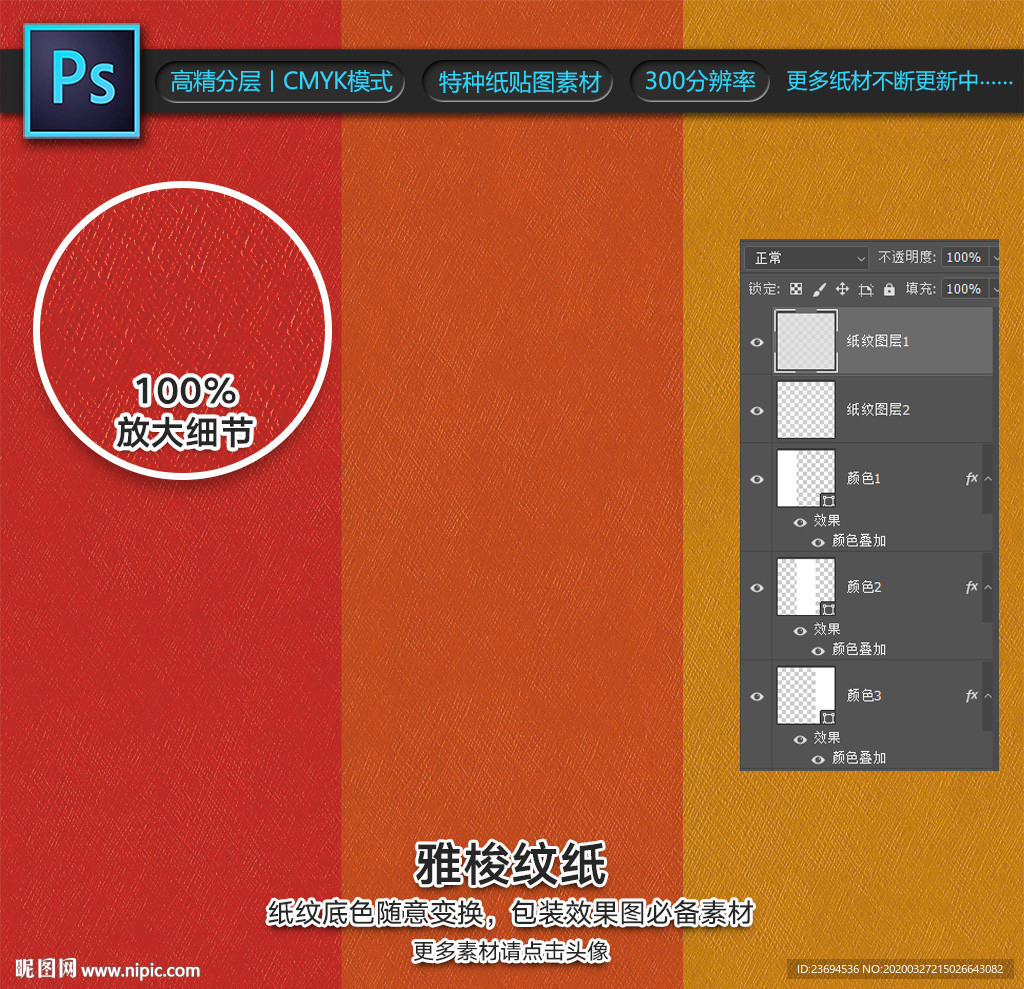The width and height of the screenshot is (1024, 989).
Task: Click the layer name 颜色1
Action: click(x=863, y=478)
